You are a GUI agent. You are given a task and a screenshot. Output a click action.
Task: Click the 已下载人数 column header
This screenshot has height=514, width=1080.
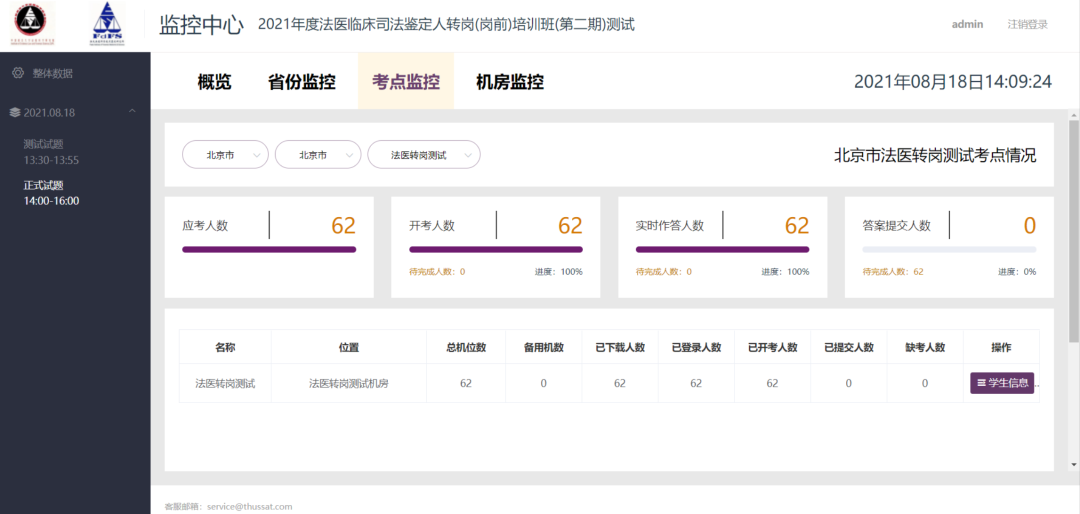point(620,347)
